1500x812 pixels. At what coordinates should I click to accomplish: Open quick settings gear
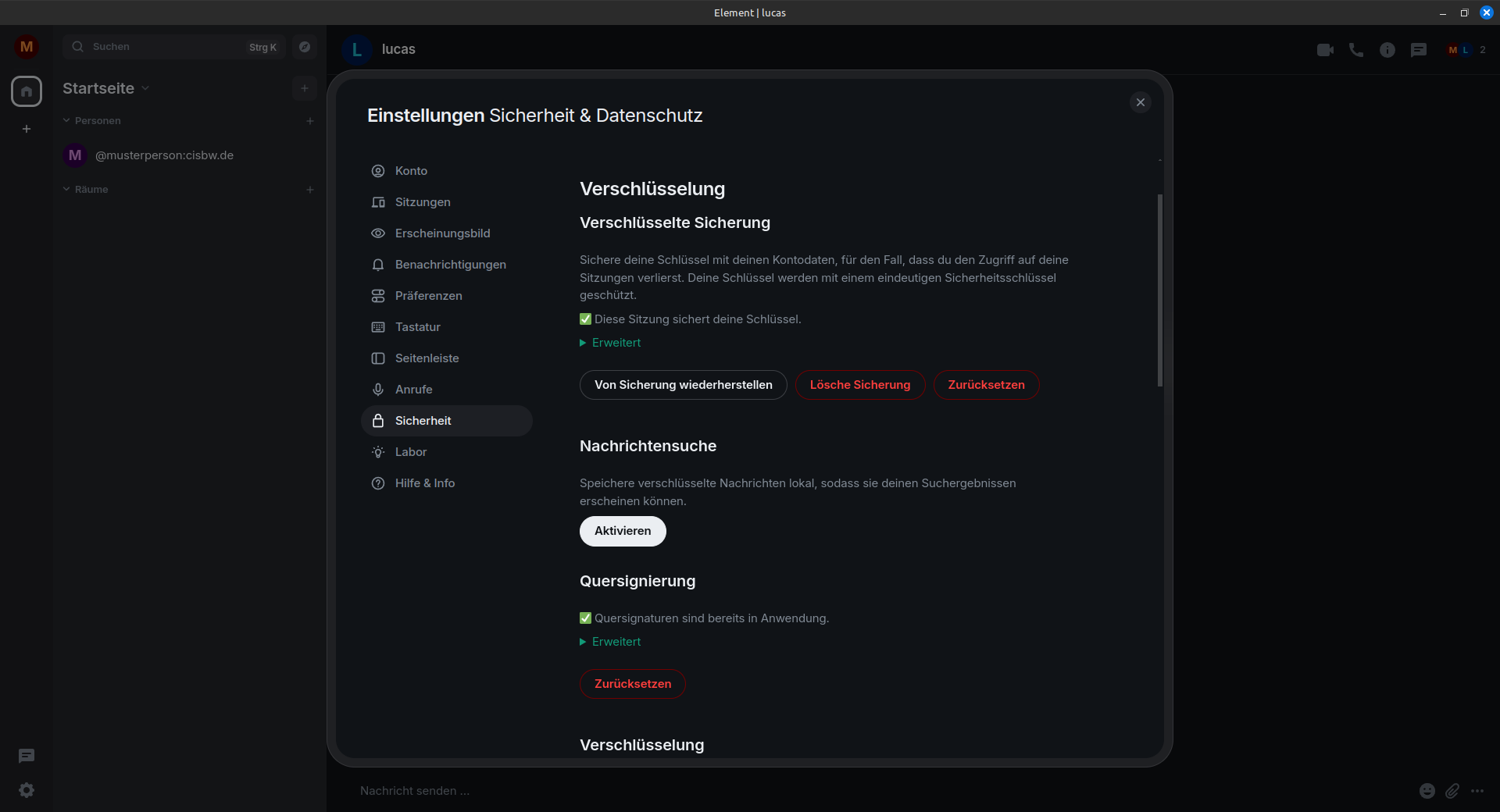[x=27, y=790]
